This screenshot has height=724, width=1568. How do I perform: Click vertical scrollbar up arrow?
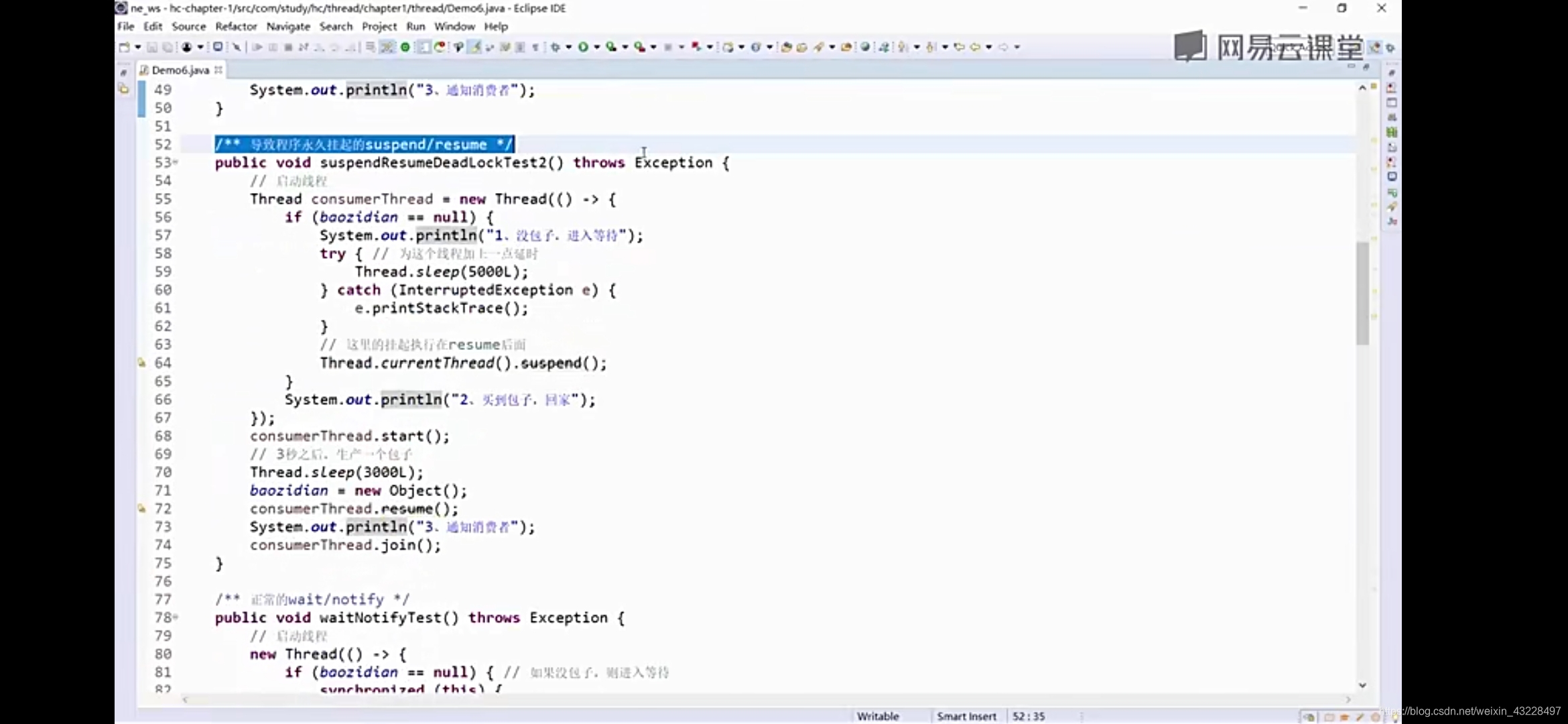point(1362,88)
